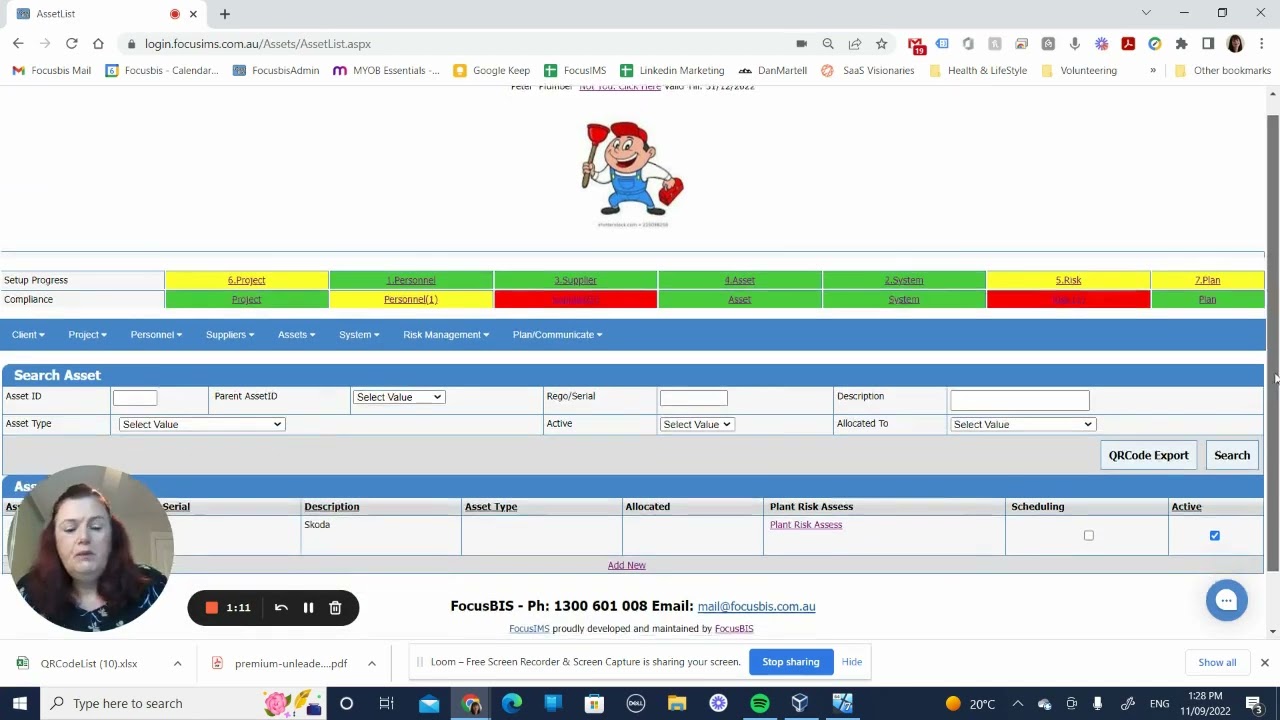Open the System menu
Screen dimensions: 1280x720
point(358,335)
